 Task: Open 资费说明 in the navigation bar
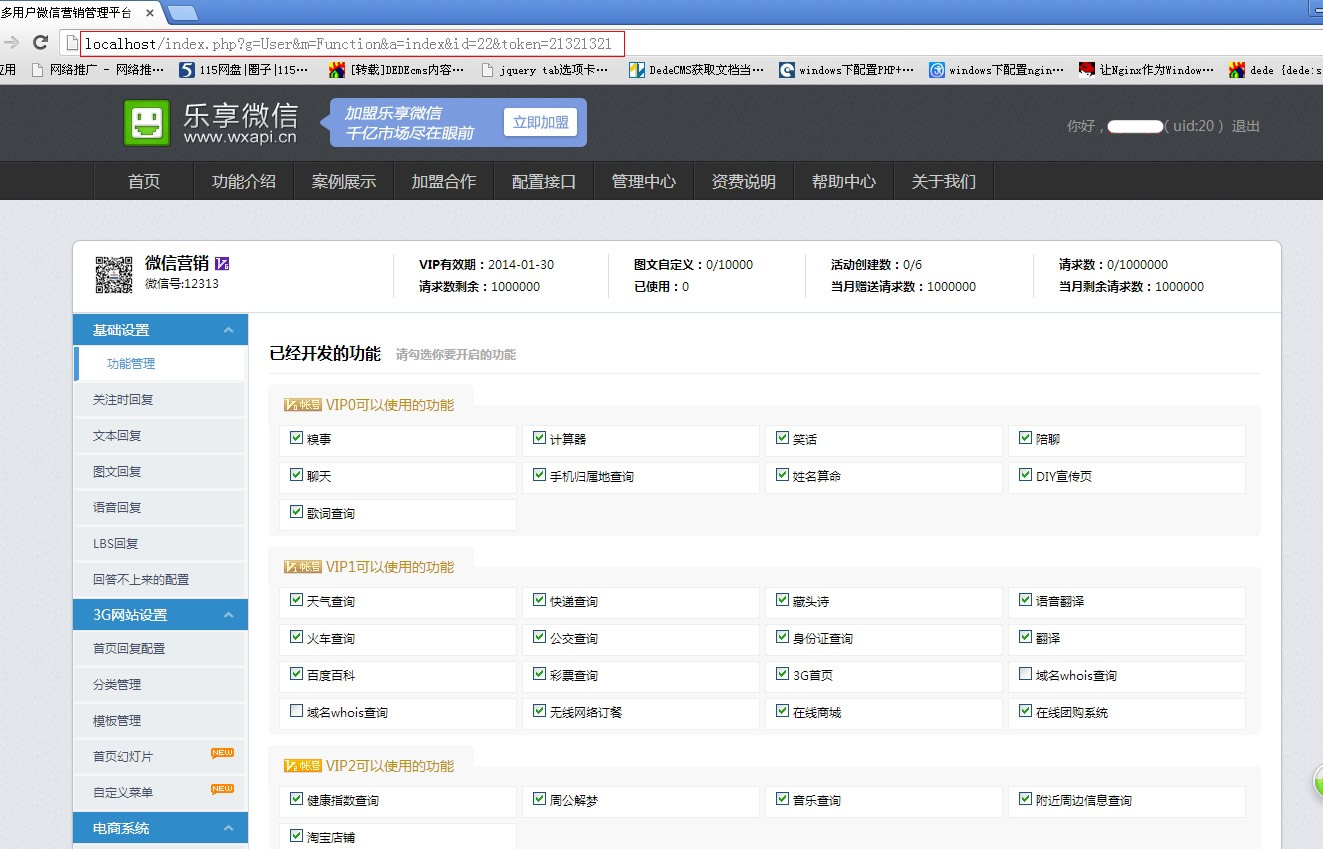(x=744, y=181)
